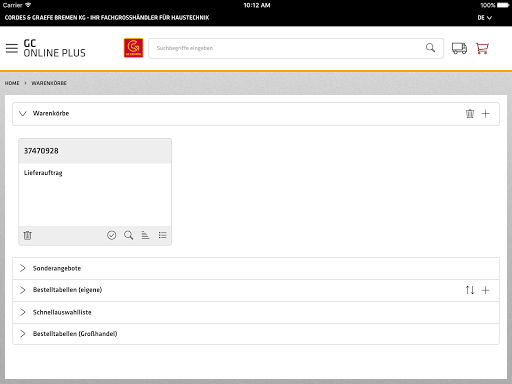Viewport: 512px width, 384px height.
Task: Sort Bestelltabellen (eigene) with arrows icon
Action: coord(470,290)
